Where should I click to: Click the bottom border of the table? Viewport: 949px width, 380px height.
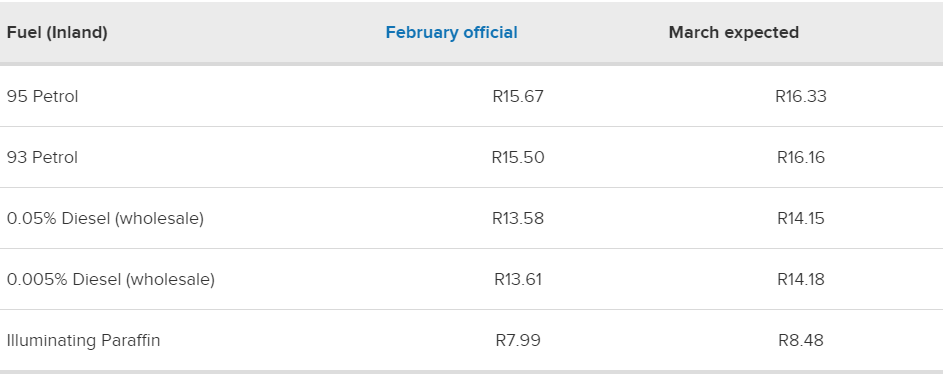click(x=471, y=372)
